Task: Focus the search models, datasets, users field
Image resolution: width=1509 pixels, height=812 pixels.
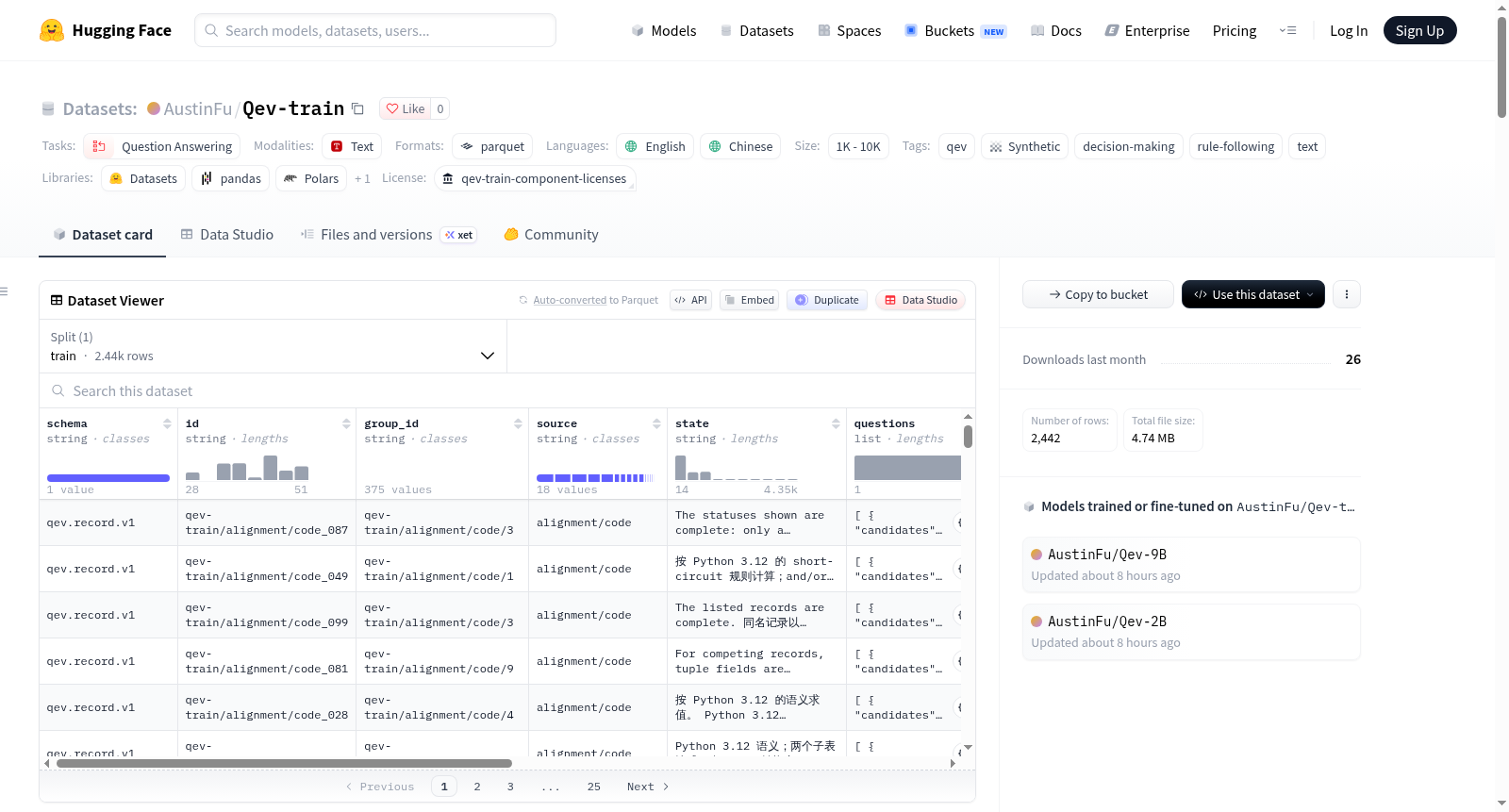Action: click(375, 30)
